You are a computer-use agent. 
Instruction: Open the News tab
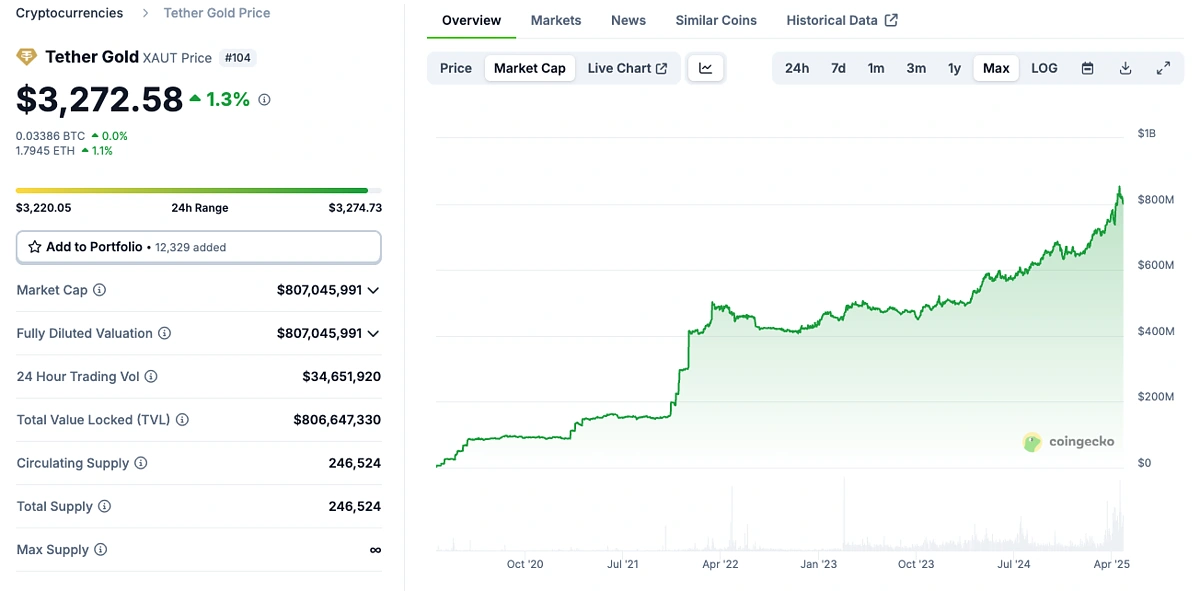tap(628, 20)
